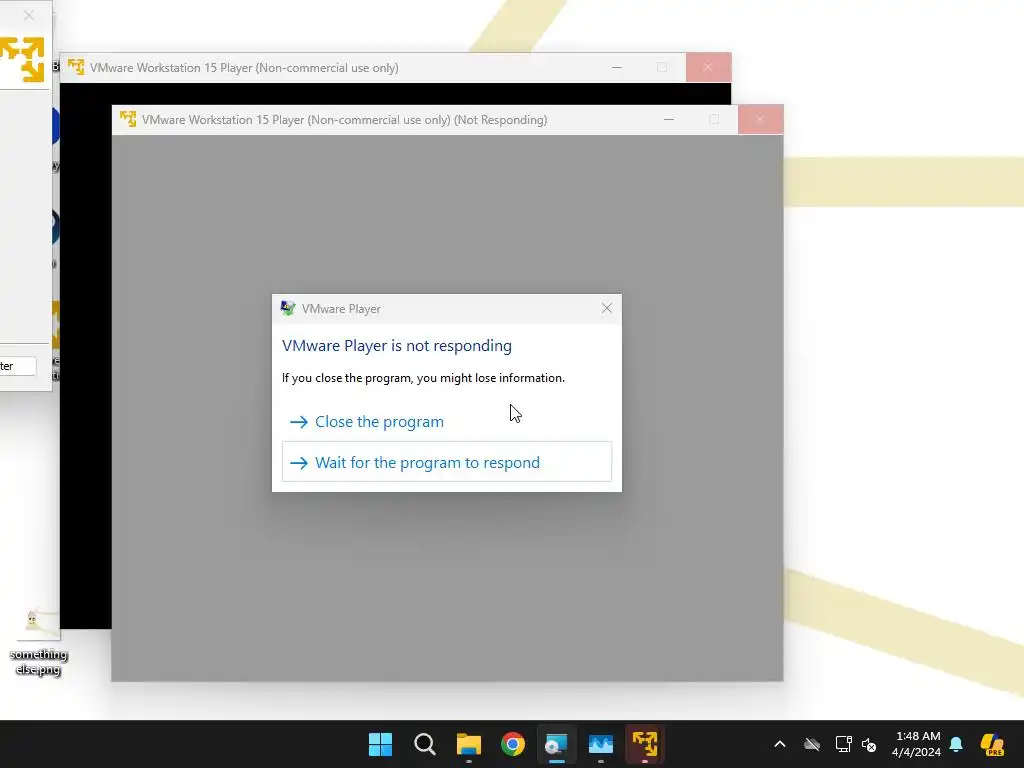Launch Google Chrome from taskbar
Image resolution: width=1024 pixels, height=768 pixels.
pyautogui.click(x=513, y=744)
